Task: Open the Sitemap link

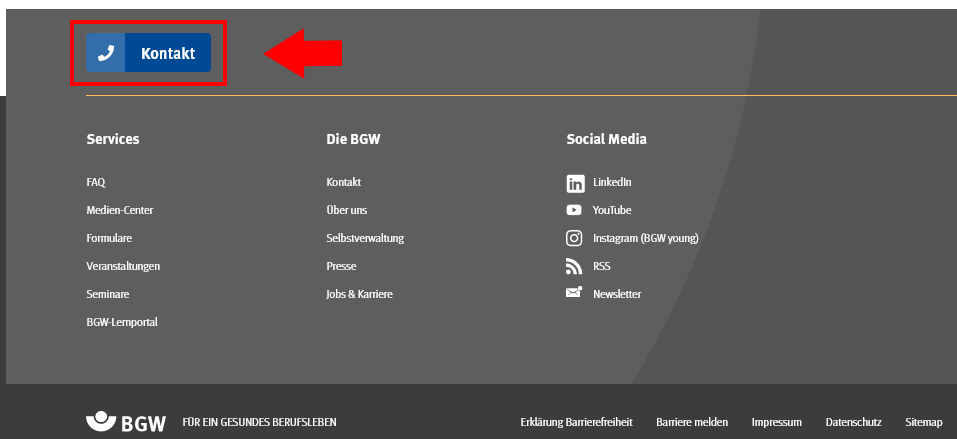Action: 923,422
